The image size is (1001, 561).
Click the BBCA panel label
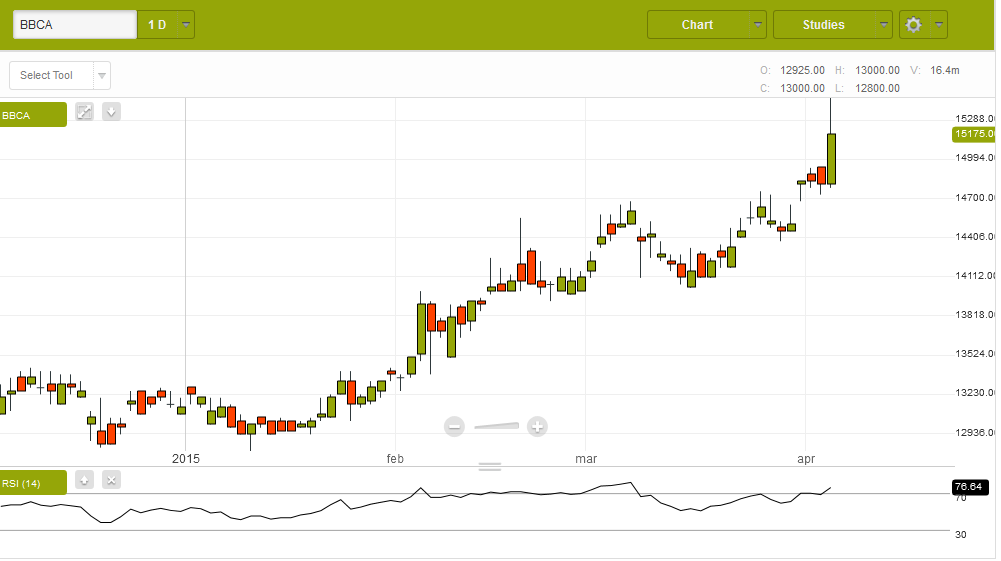click(x=32, y=115)
